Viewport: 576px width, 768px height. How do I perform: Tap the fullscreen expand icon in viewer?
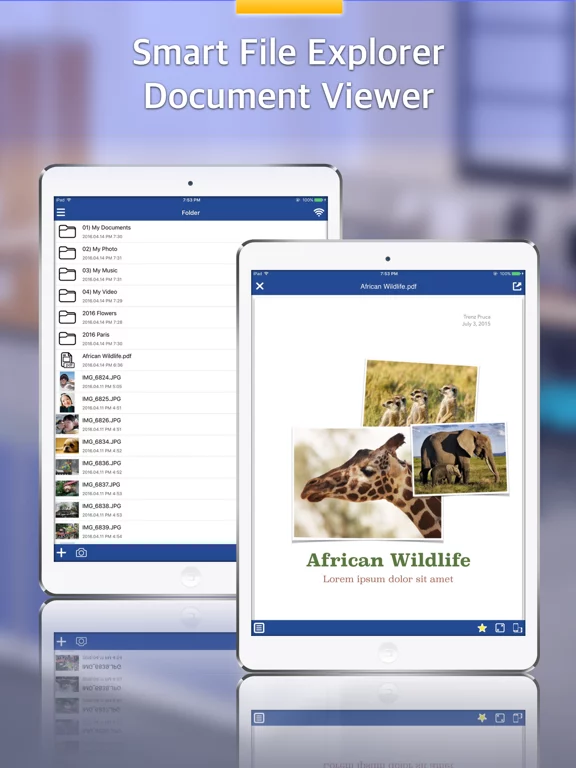500,627
